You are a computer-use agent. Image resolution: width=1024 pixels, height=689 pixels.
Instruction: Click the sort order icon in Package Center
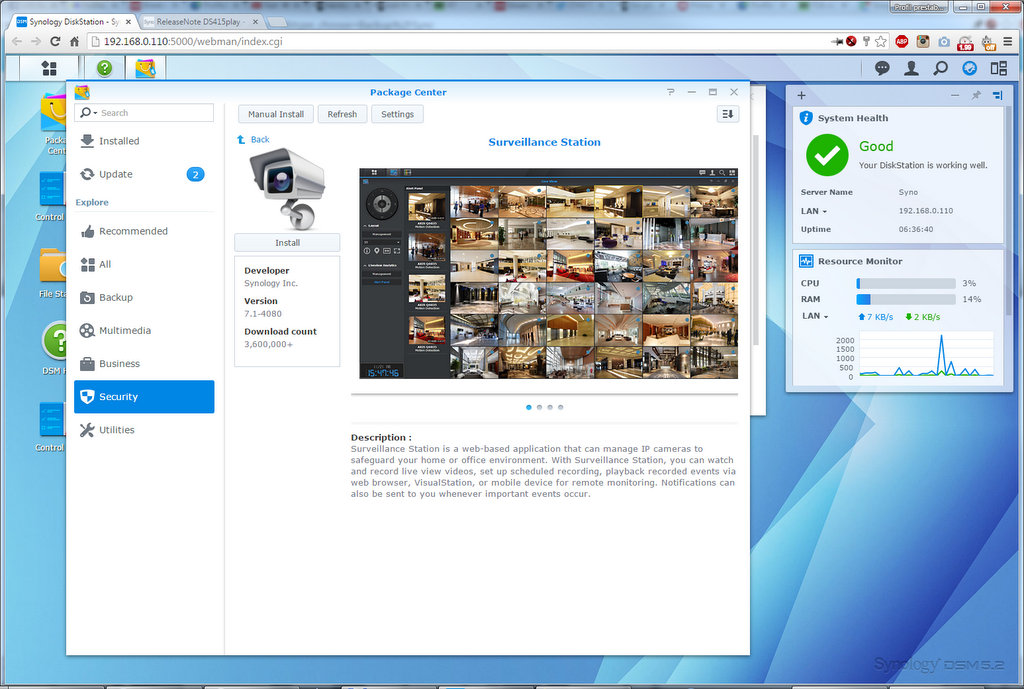(728, 114)
